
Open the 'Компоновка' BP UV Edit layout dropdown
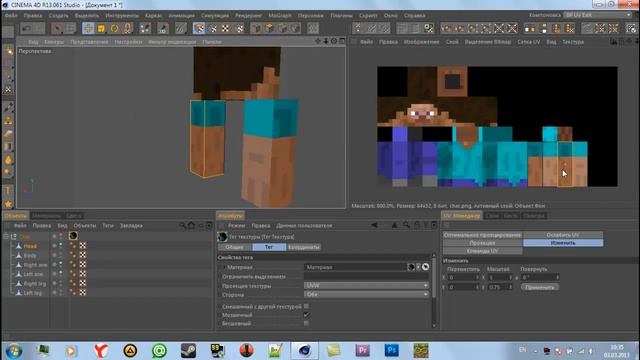click(598, 15)
